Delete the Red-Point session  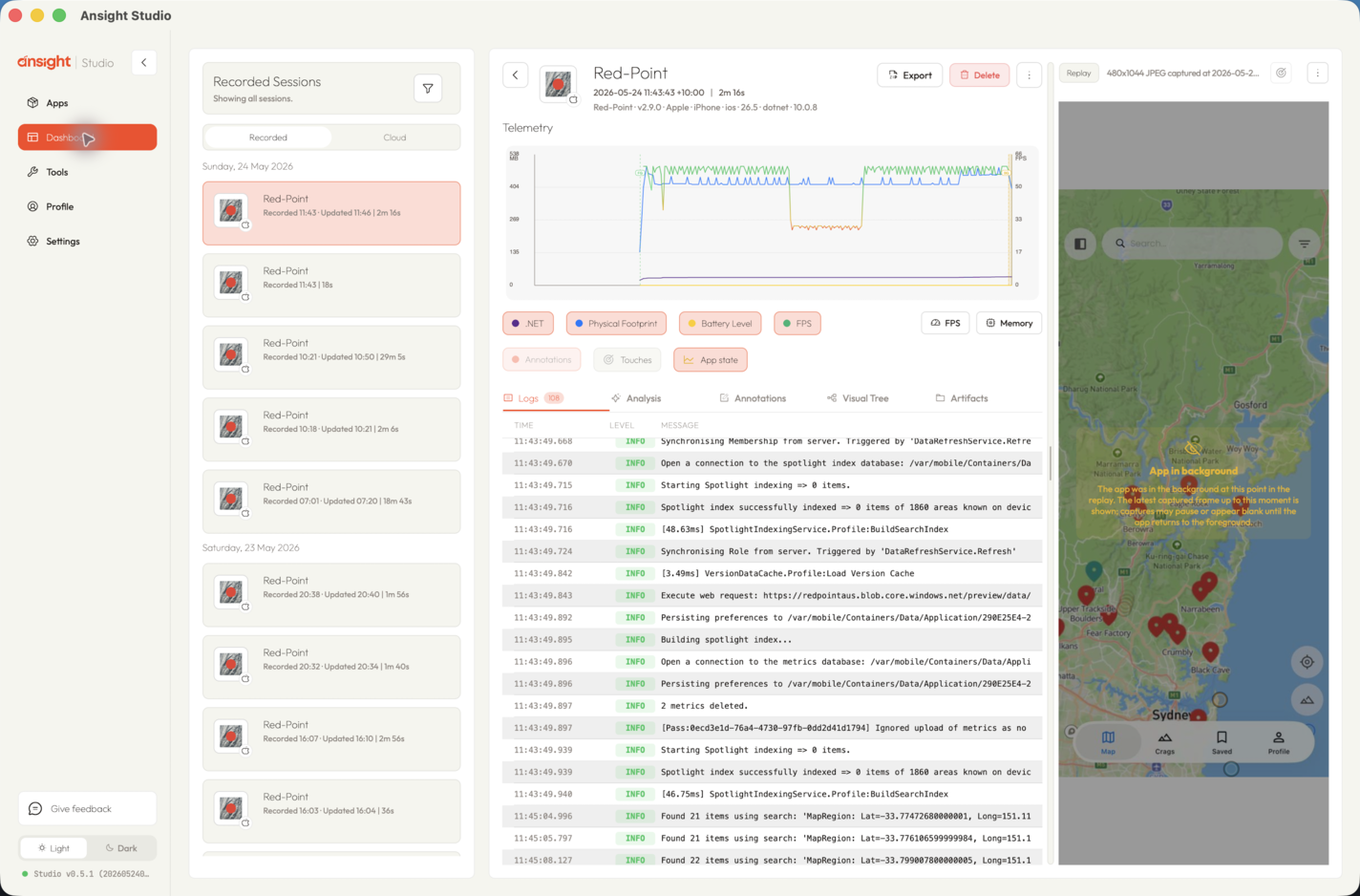pyautogui.click(x=979, y=75)
